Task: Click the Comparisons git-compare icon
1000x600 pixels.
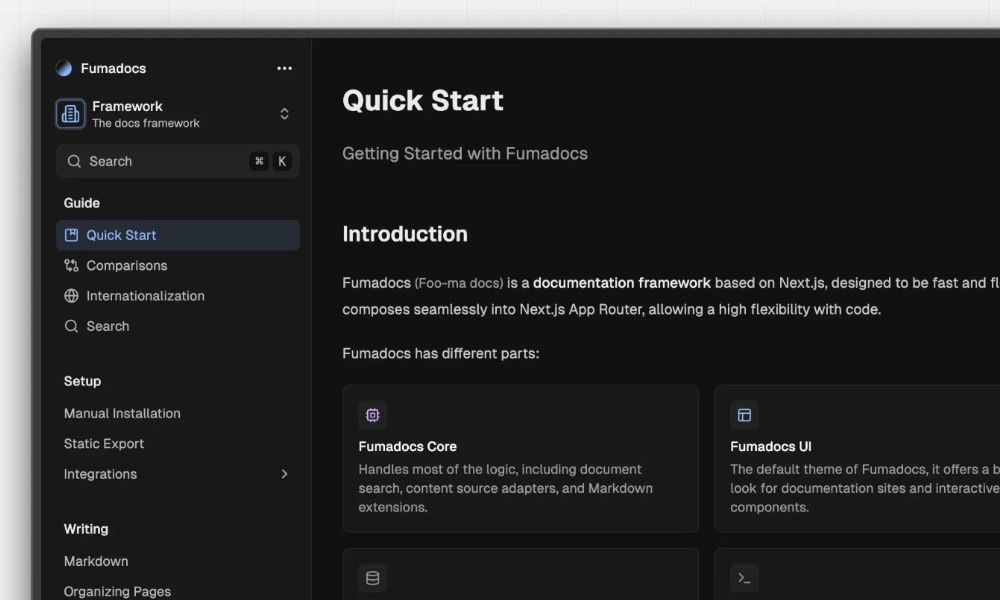Action: click(x=71, y=265)
